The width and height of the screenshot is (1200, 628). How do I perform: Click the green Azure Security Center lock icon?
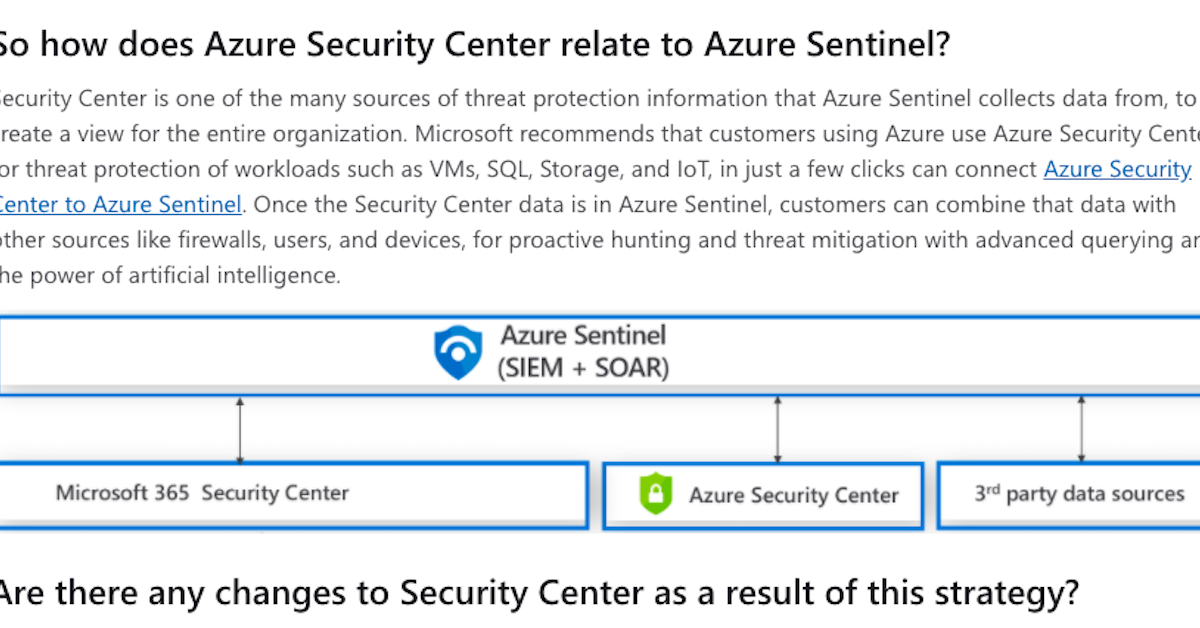pos(656,494)
